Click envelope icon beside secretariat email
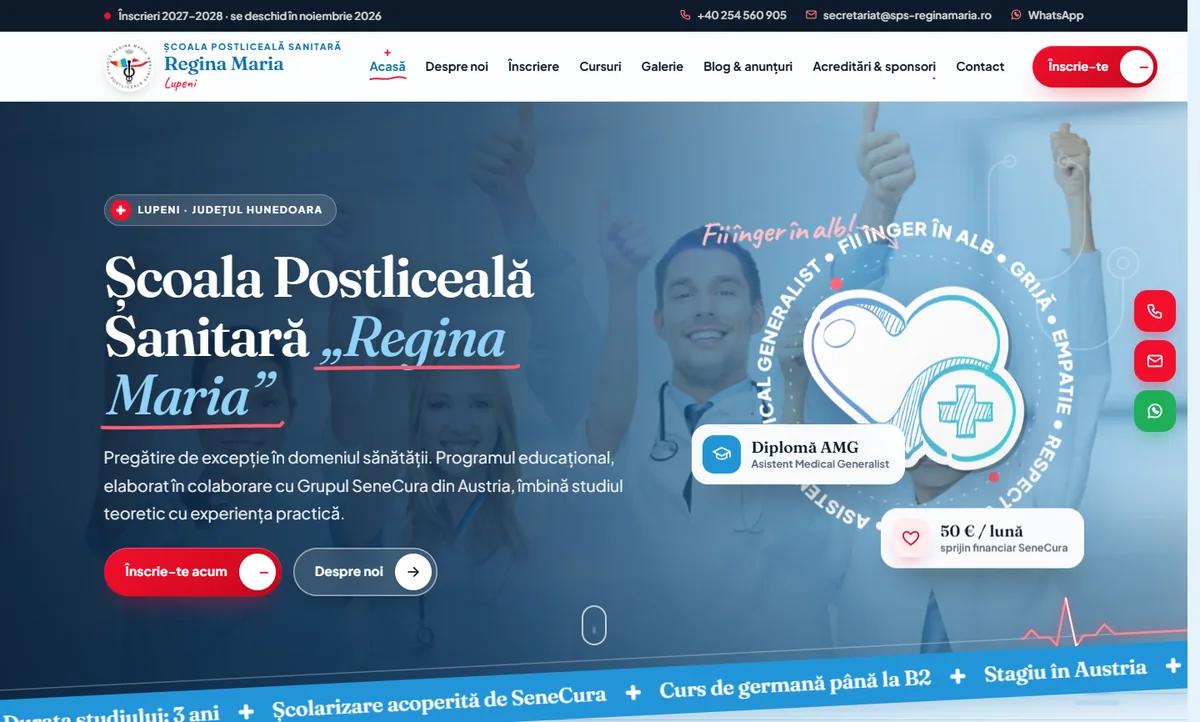The image size is (1200, 722). point(812,16)
